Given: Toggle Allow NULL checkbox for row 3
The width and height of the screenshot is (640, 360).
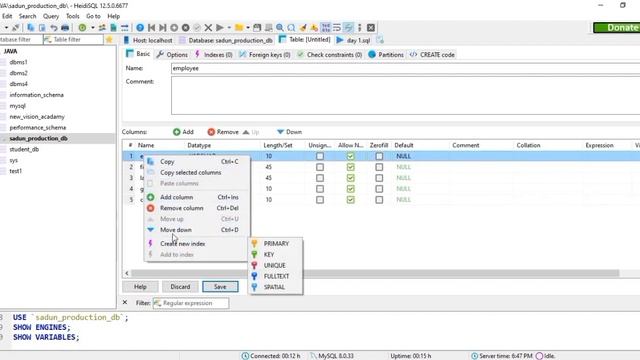Looking at the screenshot, I should click(350, 178).
